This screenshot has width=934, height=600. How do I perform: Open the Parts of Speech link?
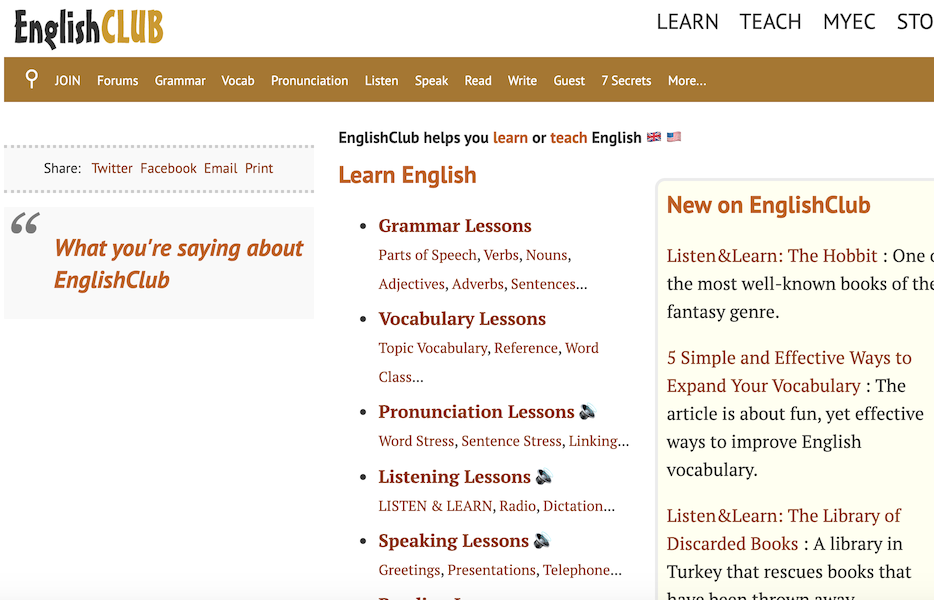pos(427,254)
